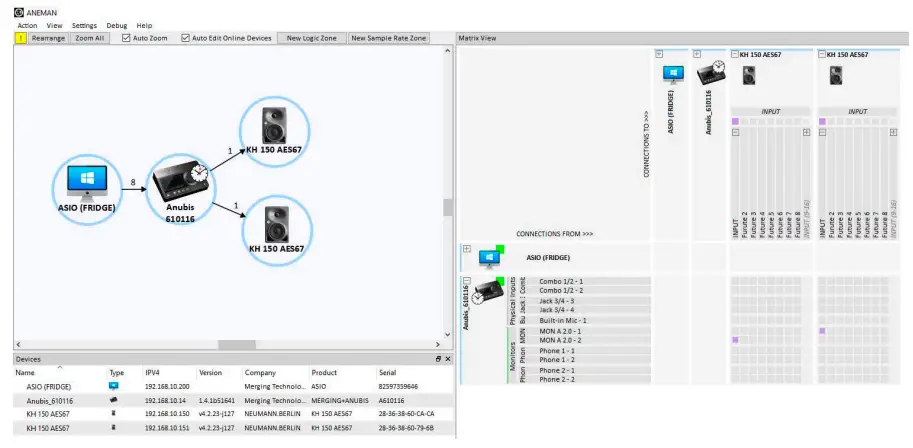The image size is (913, 448).
Task: Open the Settings menu
Action: (x=84, y=26)
